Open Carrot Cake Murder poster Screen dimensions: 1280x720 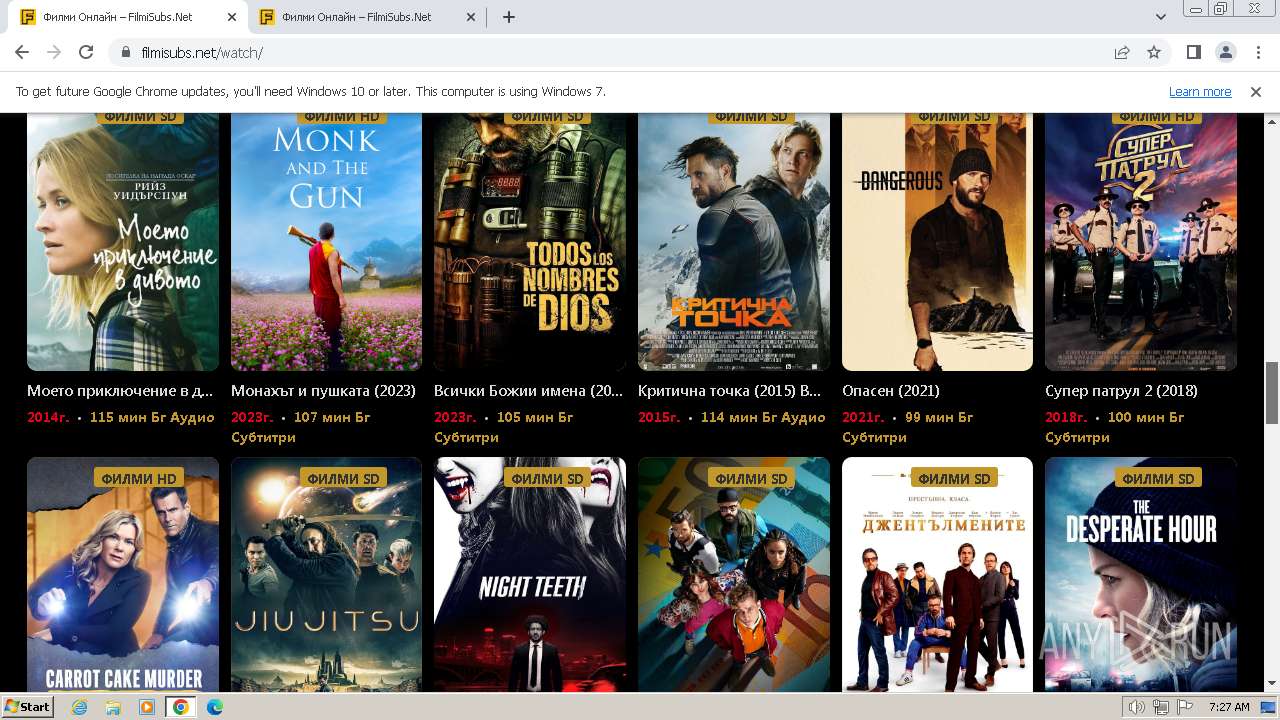click(x=123, y=574)
